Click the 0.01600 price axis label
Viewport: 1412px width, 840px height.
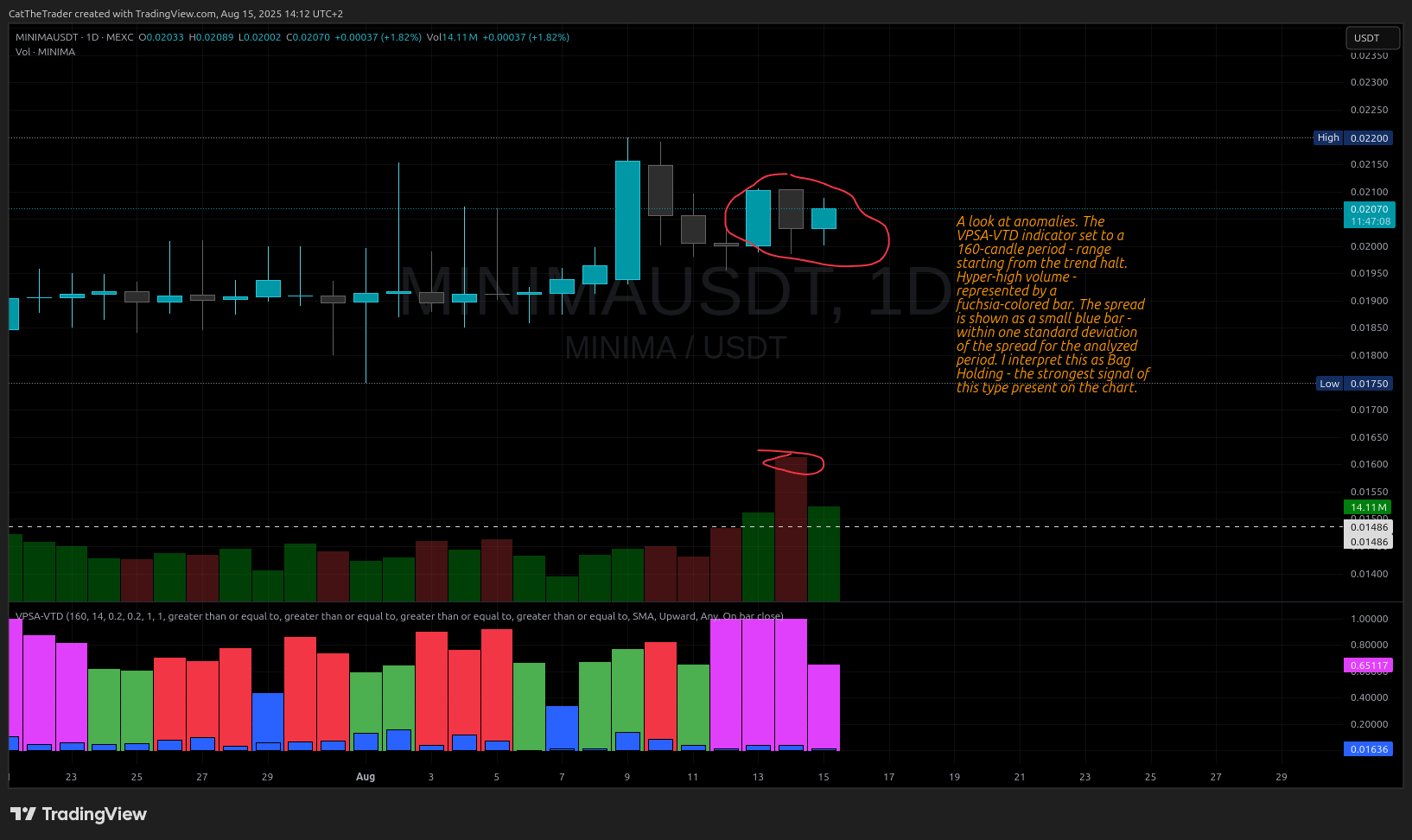click(x=1370, y=464)
